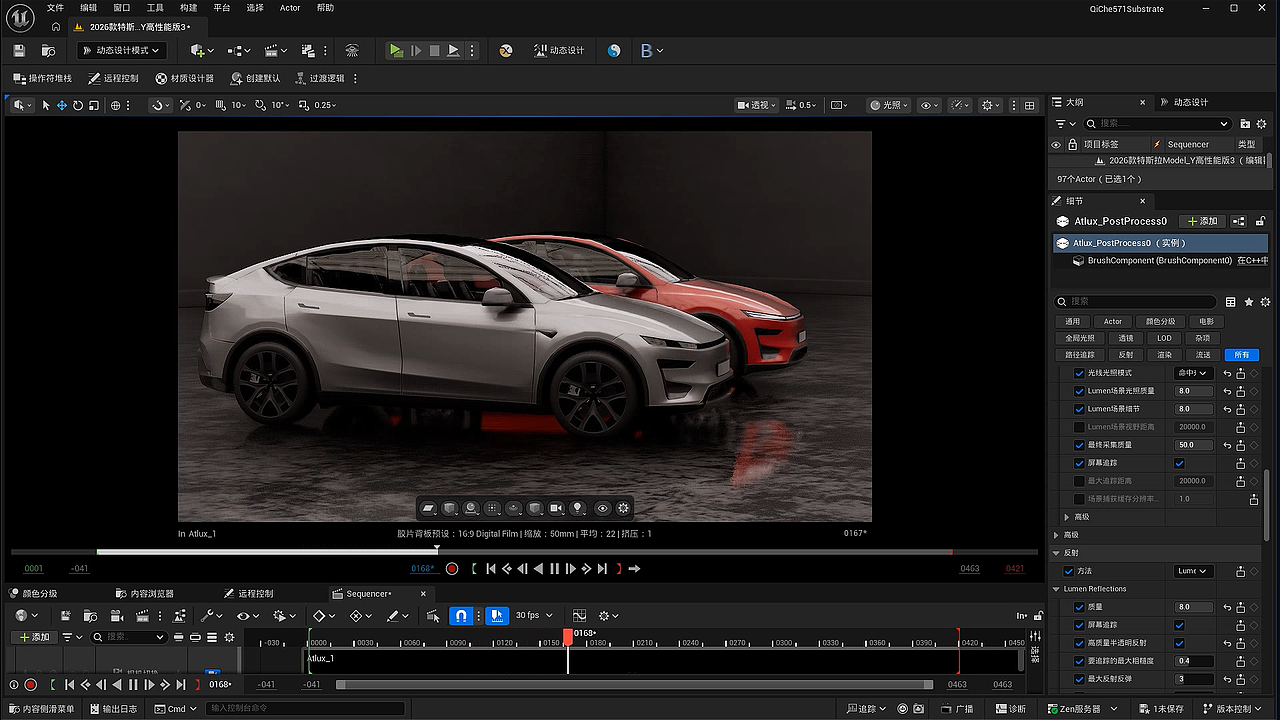Jump to sequence start in viewport transport controls
This screenshot has width=1280, height=720.
(491, 569)
